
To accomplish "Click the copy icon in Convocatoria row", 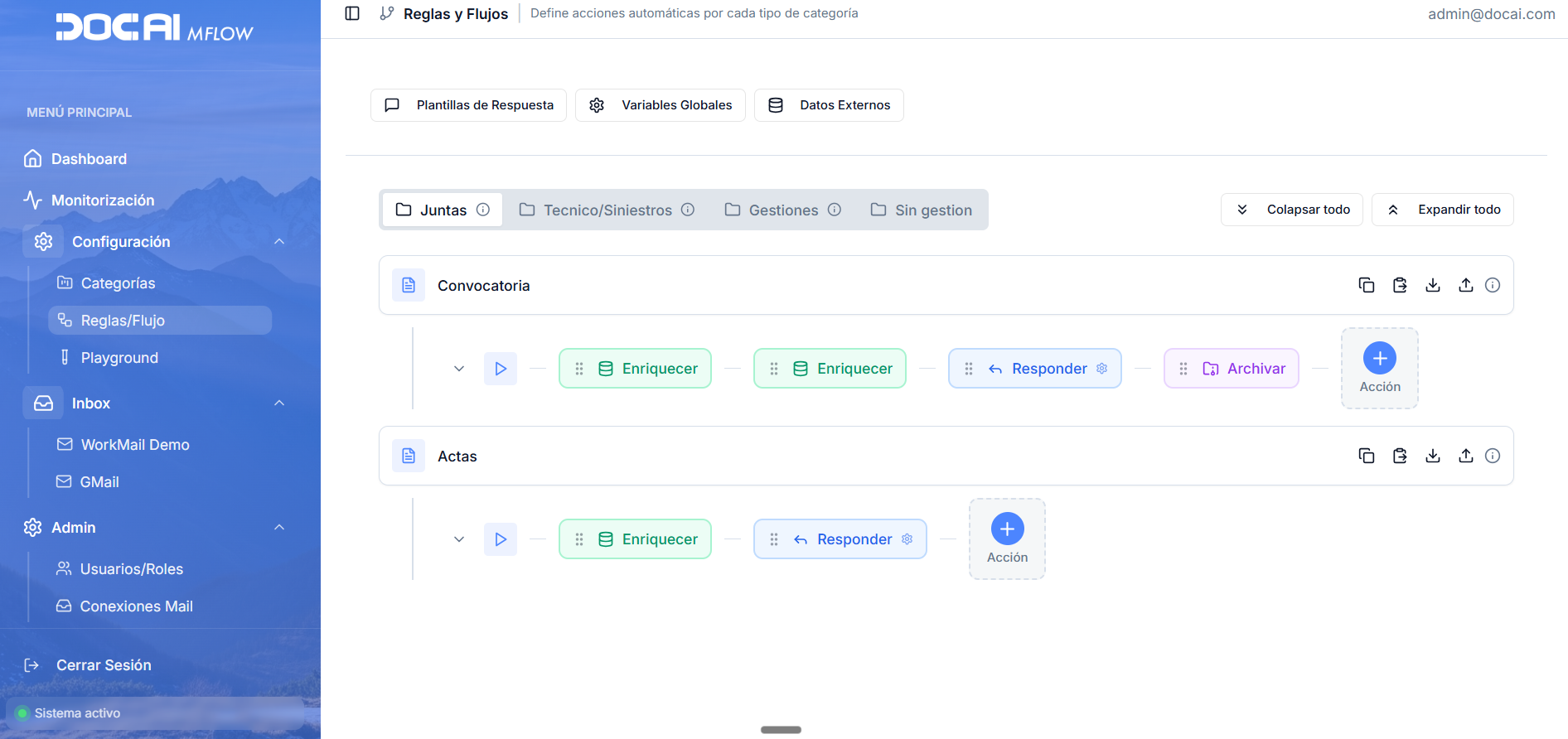I will (x=1367, y=285).
